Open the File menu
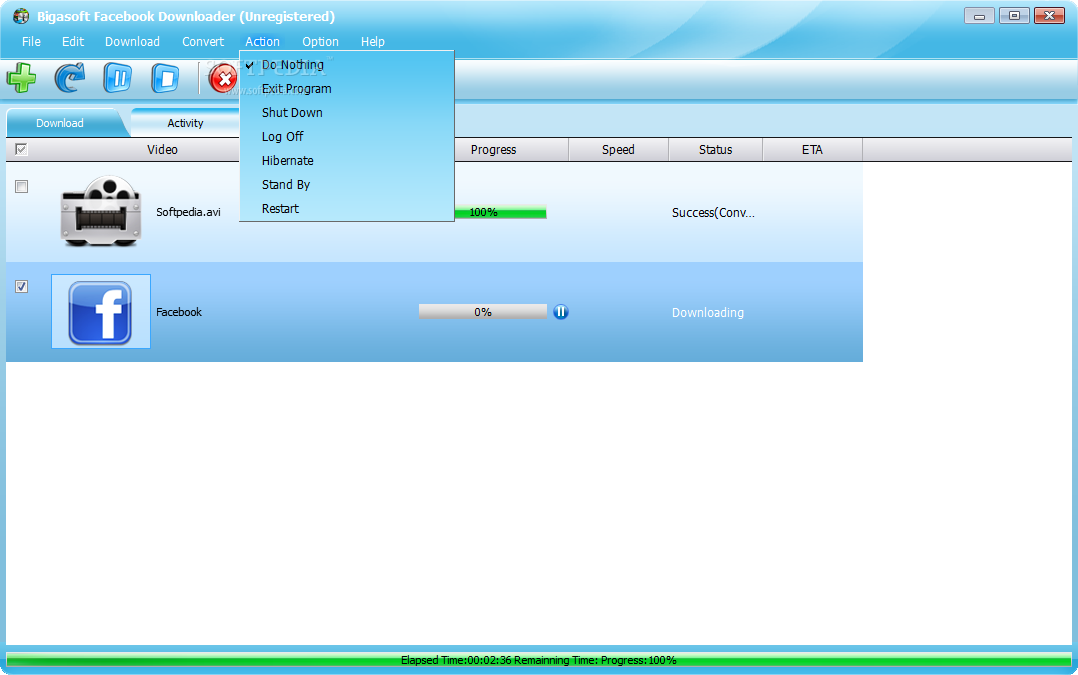1078x675 pixels. tap(31, 41)
